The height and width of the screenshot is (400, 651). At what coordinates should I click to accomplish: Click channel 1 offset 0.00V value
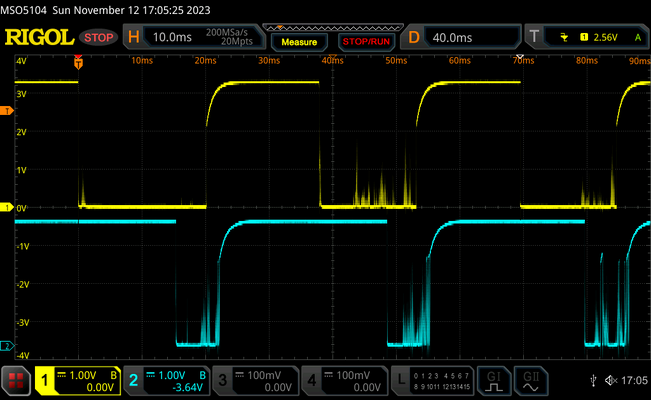[100, 388]
